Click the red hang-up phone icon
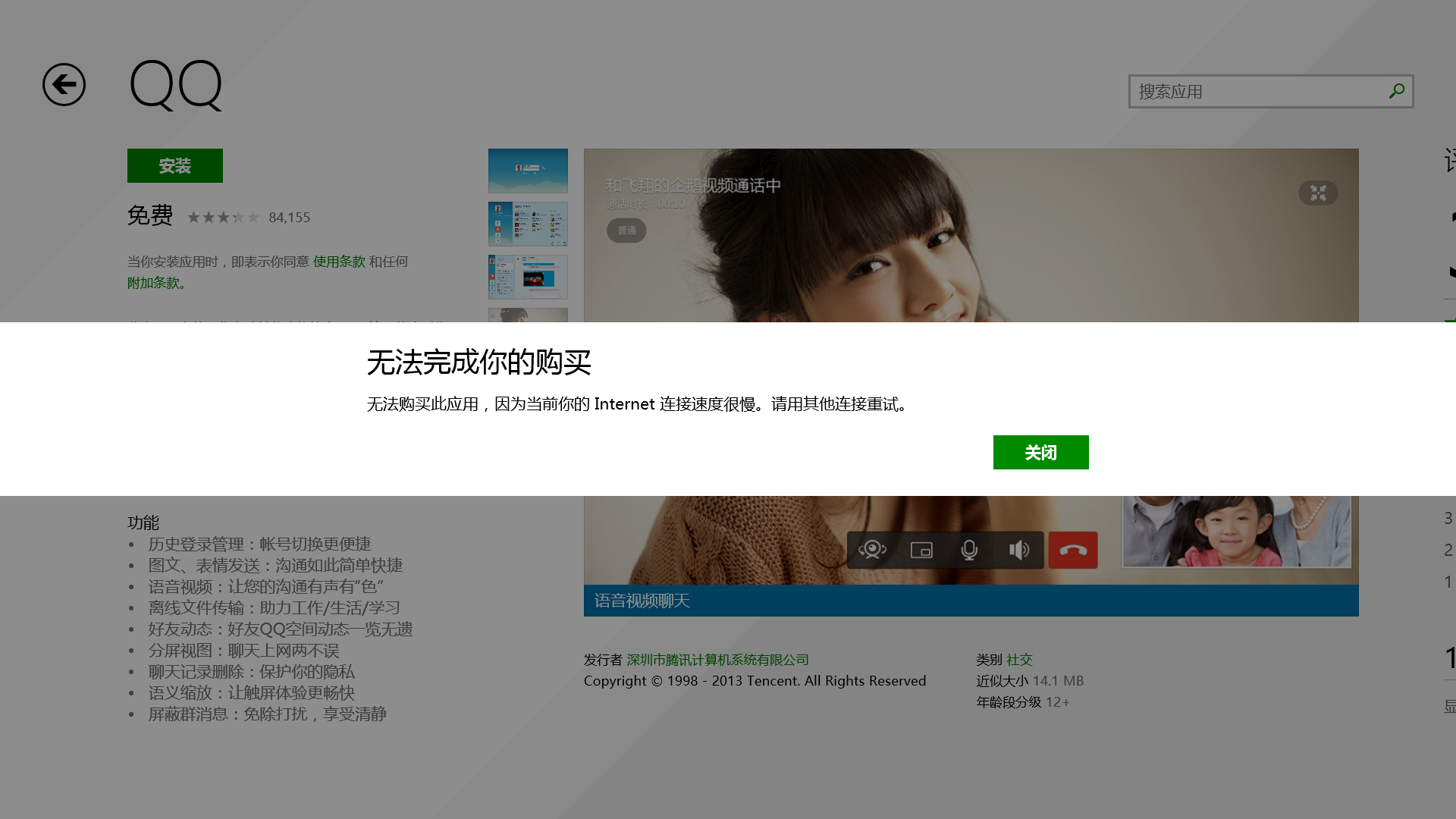Viewport: 1456px width, 819px height. pyautogui.click(x=1073, y=550)
